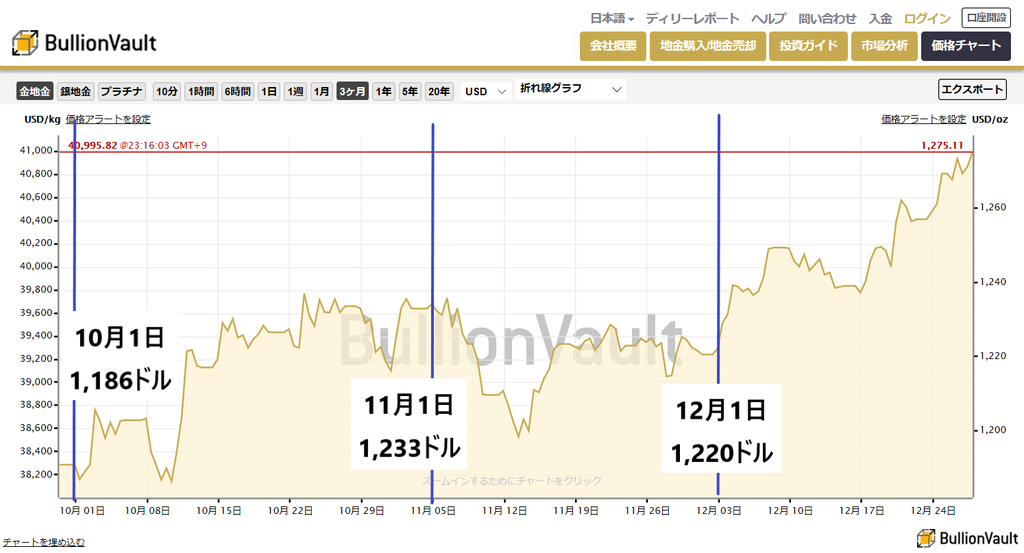This screenshot has width=1024, height=553.
Task: Click the チャートを埋め込む embed link
Action: point(44,542)
